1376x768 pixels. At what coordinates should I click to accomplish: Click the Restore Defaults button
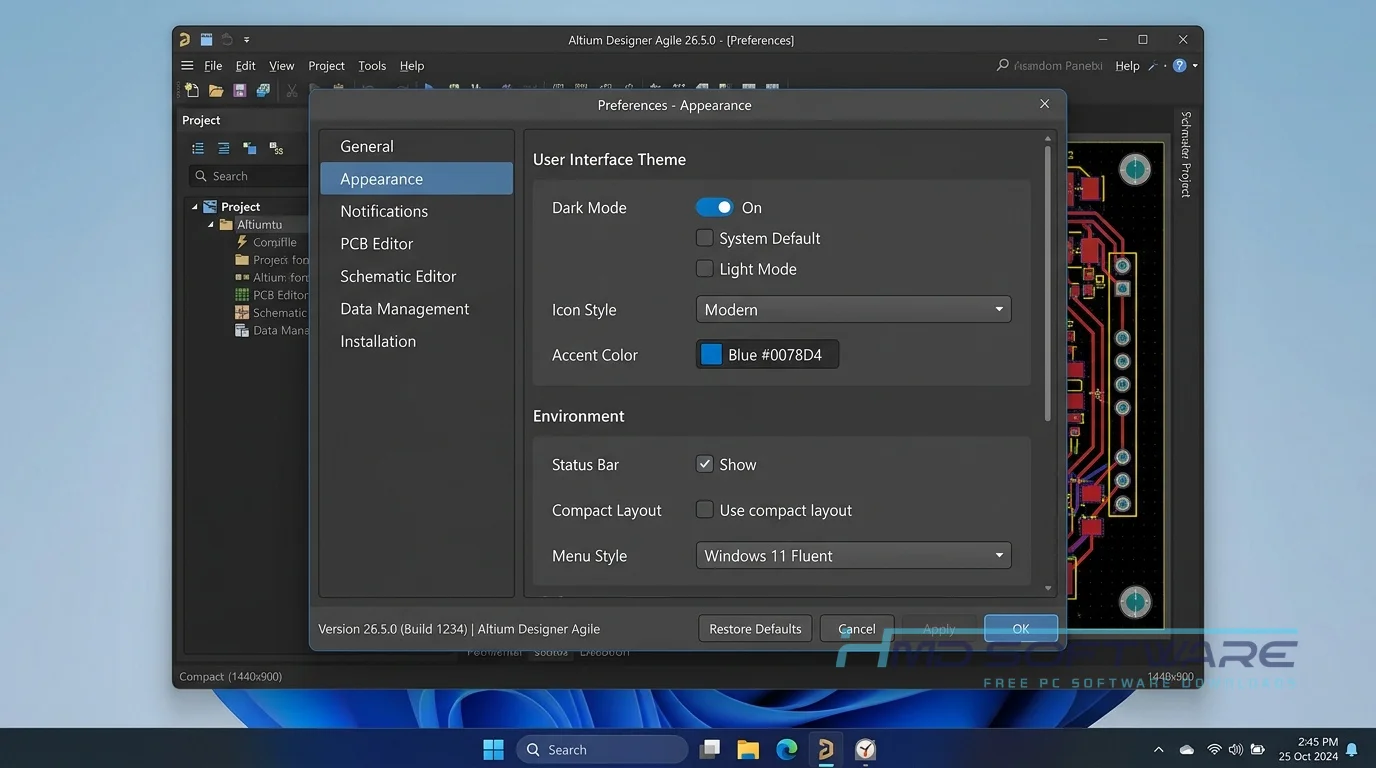(755, 629)
